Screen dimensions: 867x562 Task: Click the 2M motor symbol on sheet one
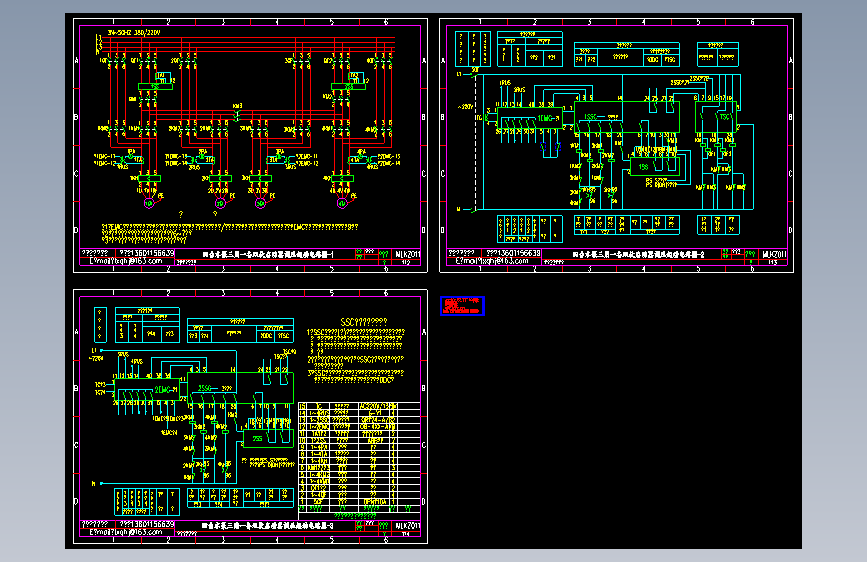point(220,204)
